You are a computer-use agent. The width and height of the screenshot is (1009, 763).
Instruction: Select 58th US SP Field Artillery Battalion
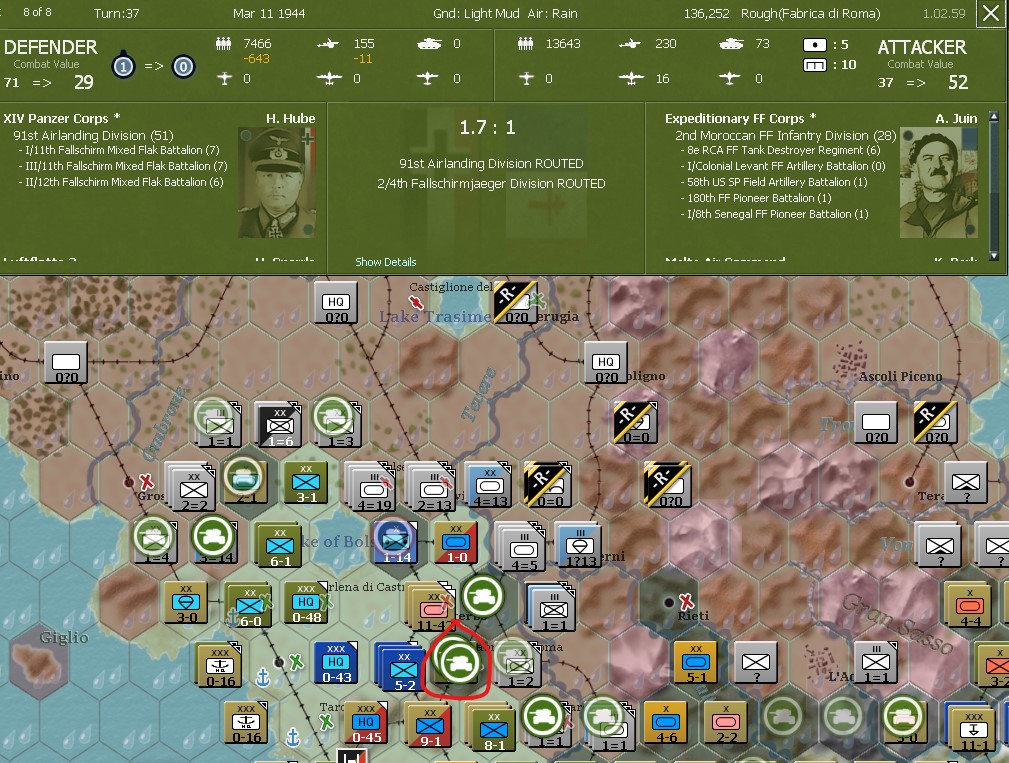tap(773, 182)
